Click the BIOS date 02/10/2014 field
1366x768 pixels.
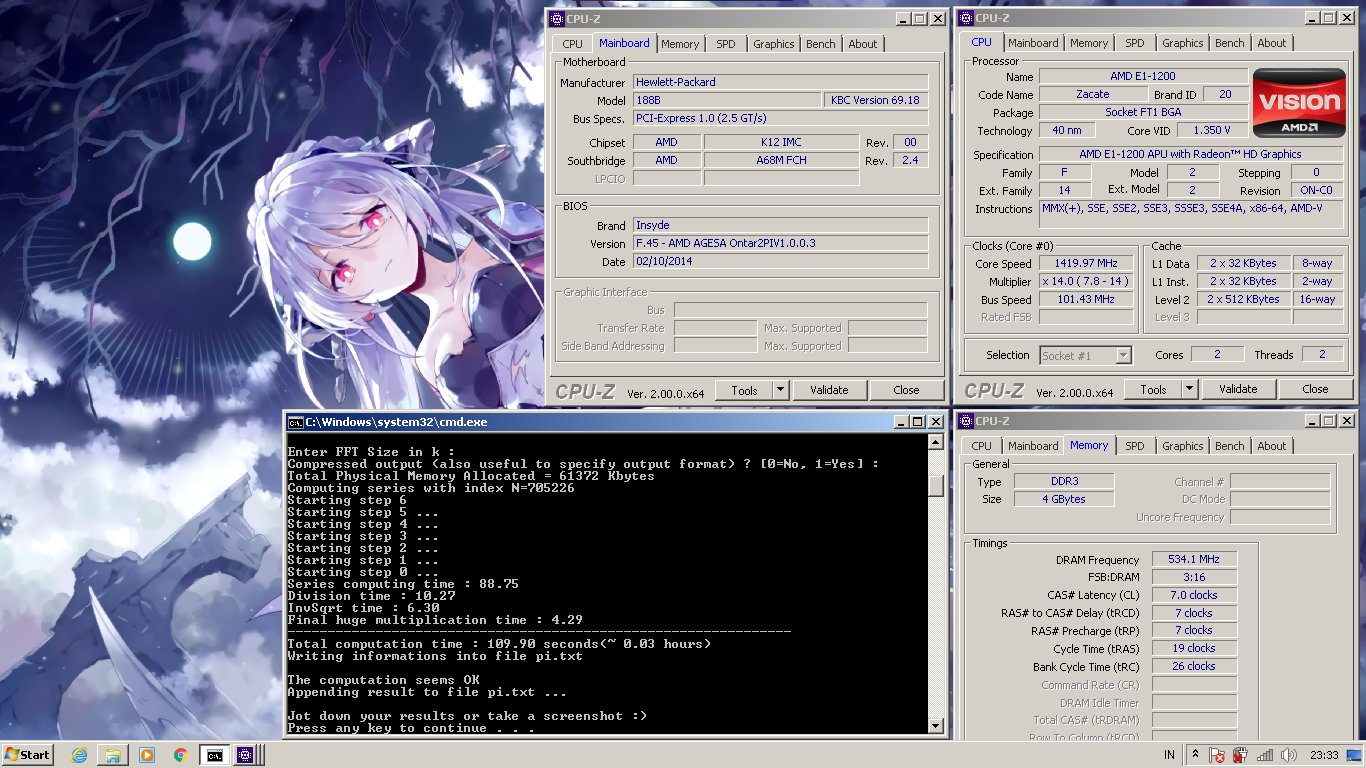point(780,262)
